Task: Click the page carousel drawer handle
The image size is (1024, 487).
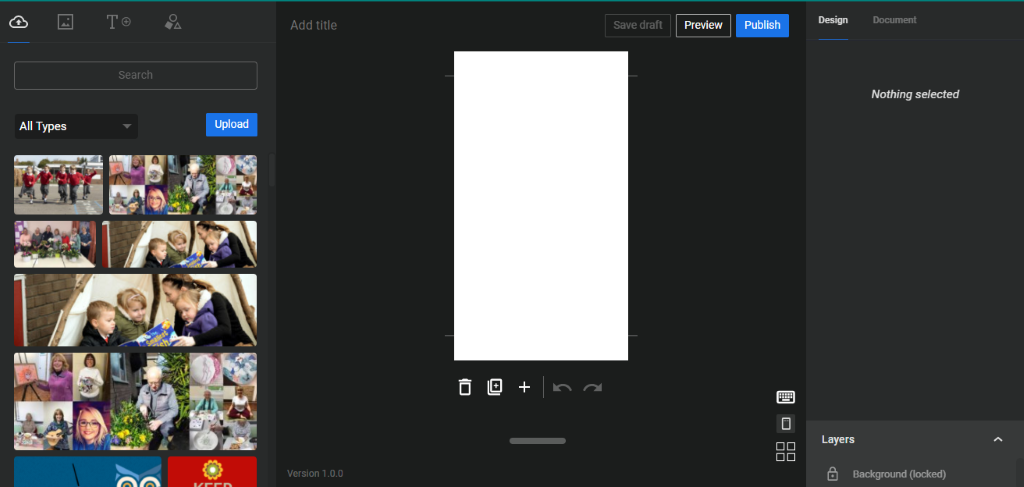Action: click(x=537, y=441)
